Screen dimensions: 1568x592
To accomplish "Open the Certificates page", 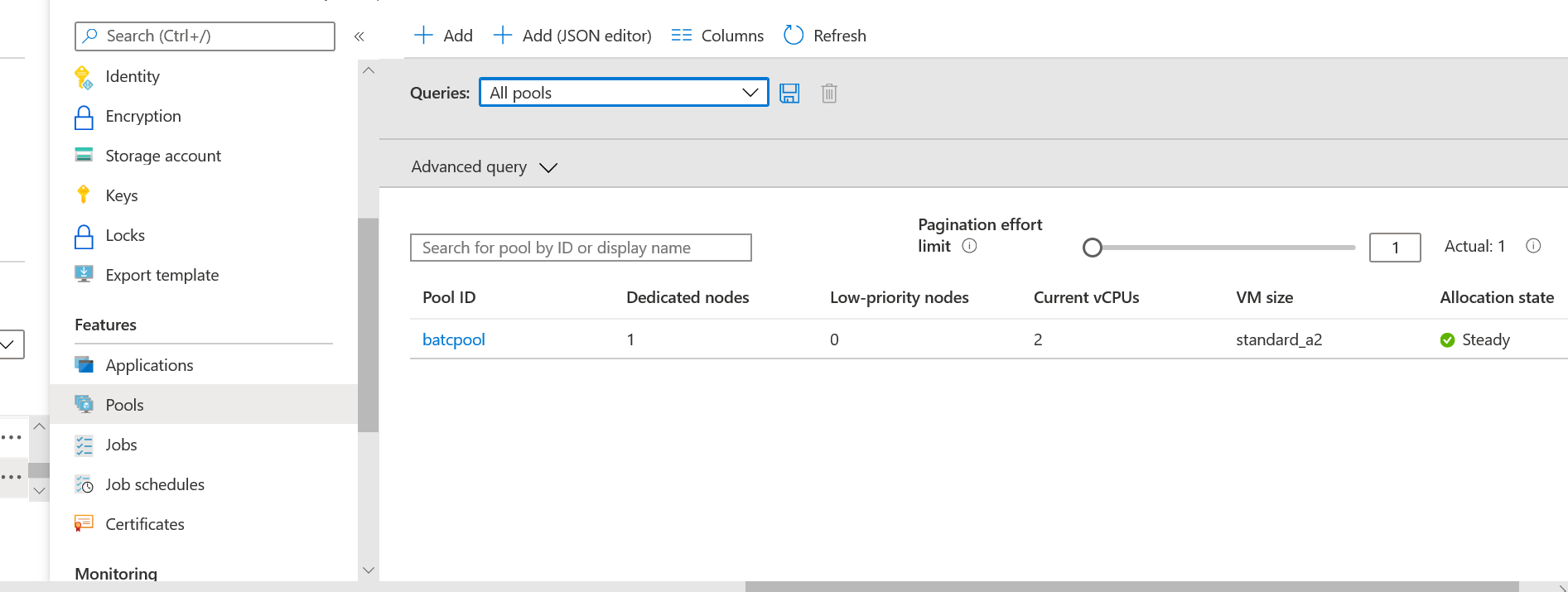I will coord(144,524).
